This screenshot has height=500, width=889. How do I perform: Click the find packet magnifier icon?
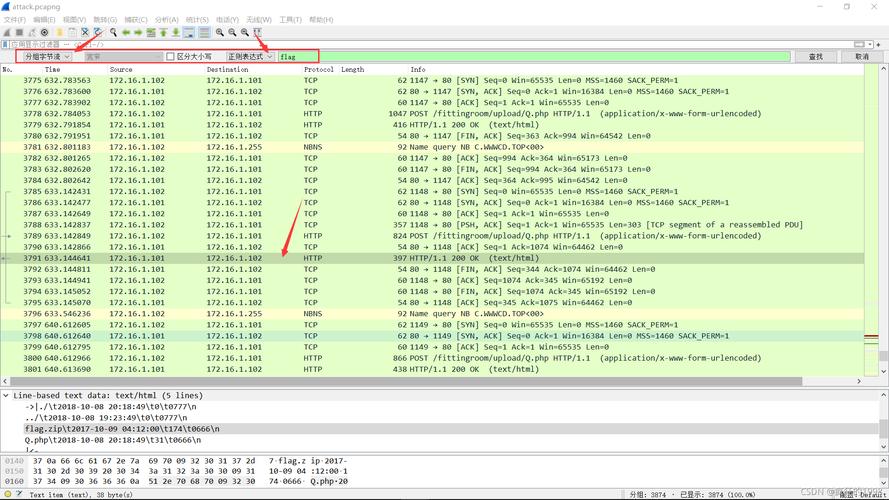click(113, 32)
